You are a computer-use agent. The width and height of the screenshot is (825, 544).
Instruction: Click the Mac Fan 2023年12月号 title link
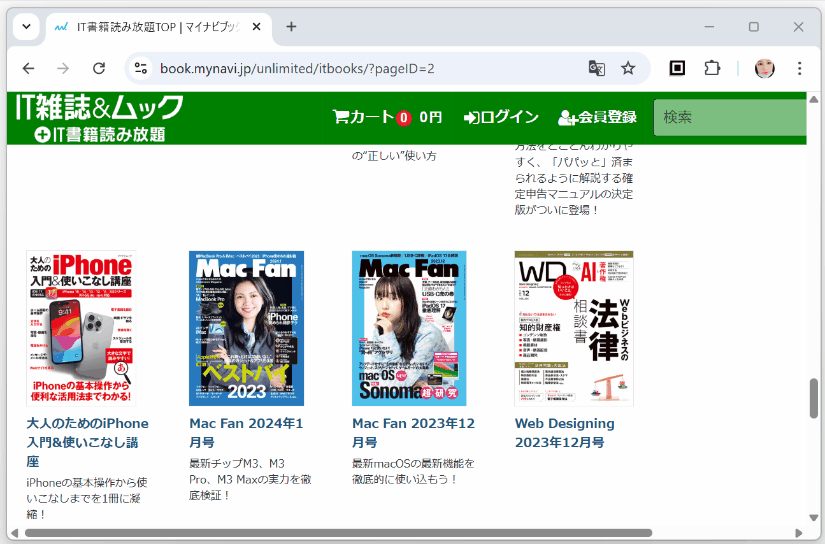coord(414,433)
